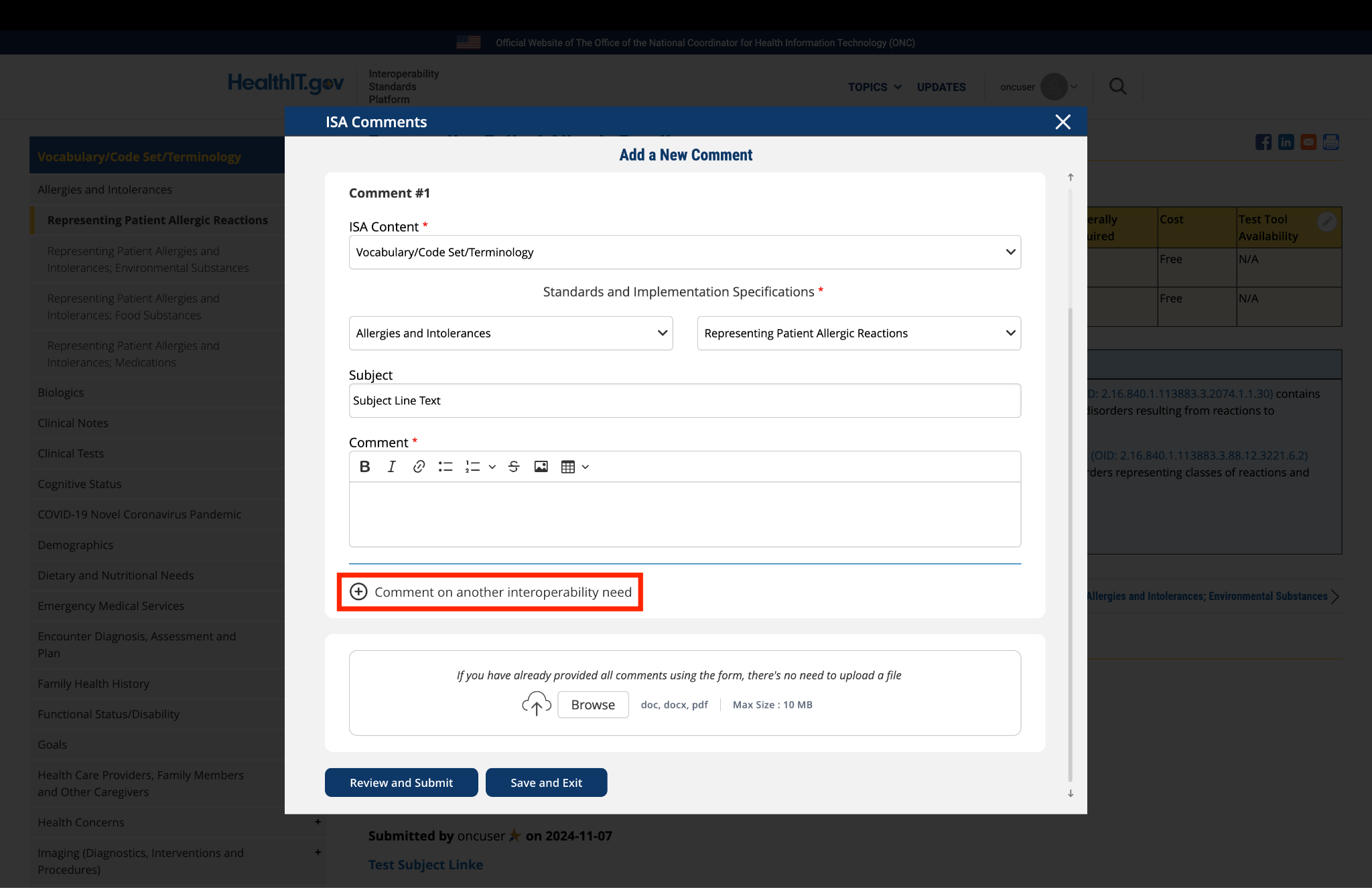Screen dimensions: 1372x888
Task: Open the Allergies and Intolerances dropdown
Action: 510,334
